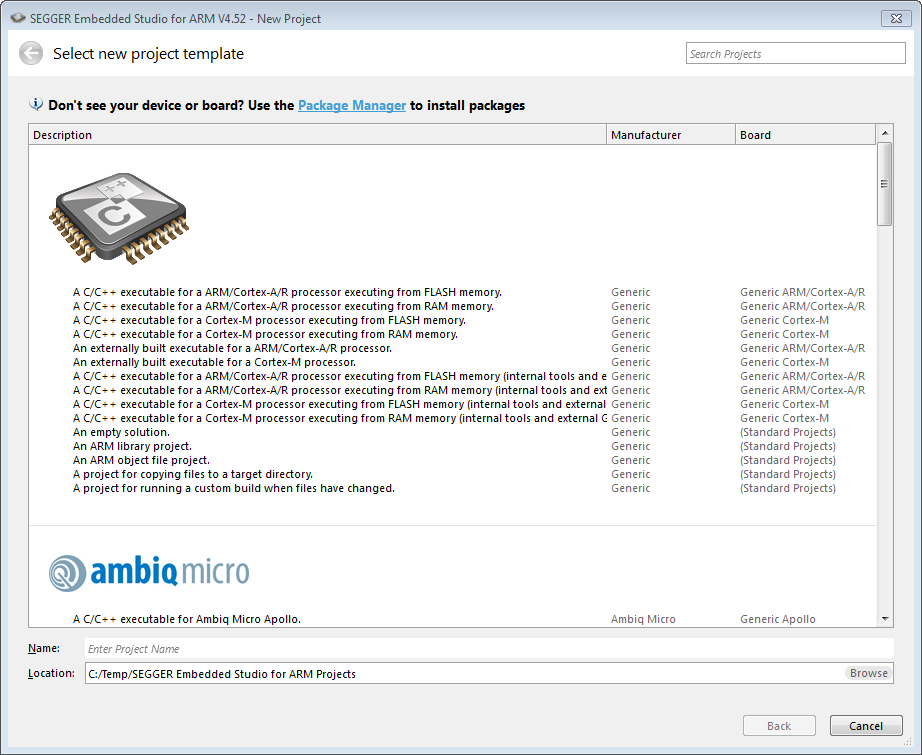Click the back arrow icon in header
Image resolution: width=922 pixels, height=755 pixels.
31,53
